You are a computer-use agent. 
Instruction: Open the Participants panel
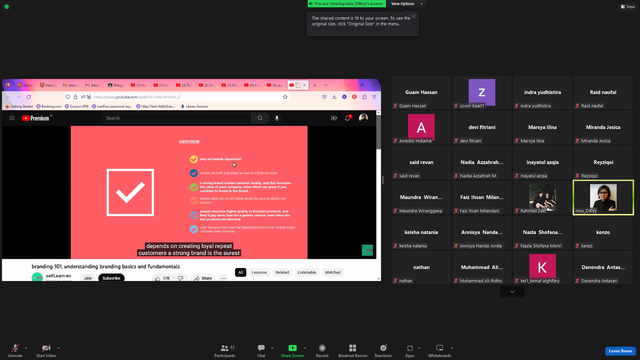225,350
